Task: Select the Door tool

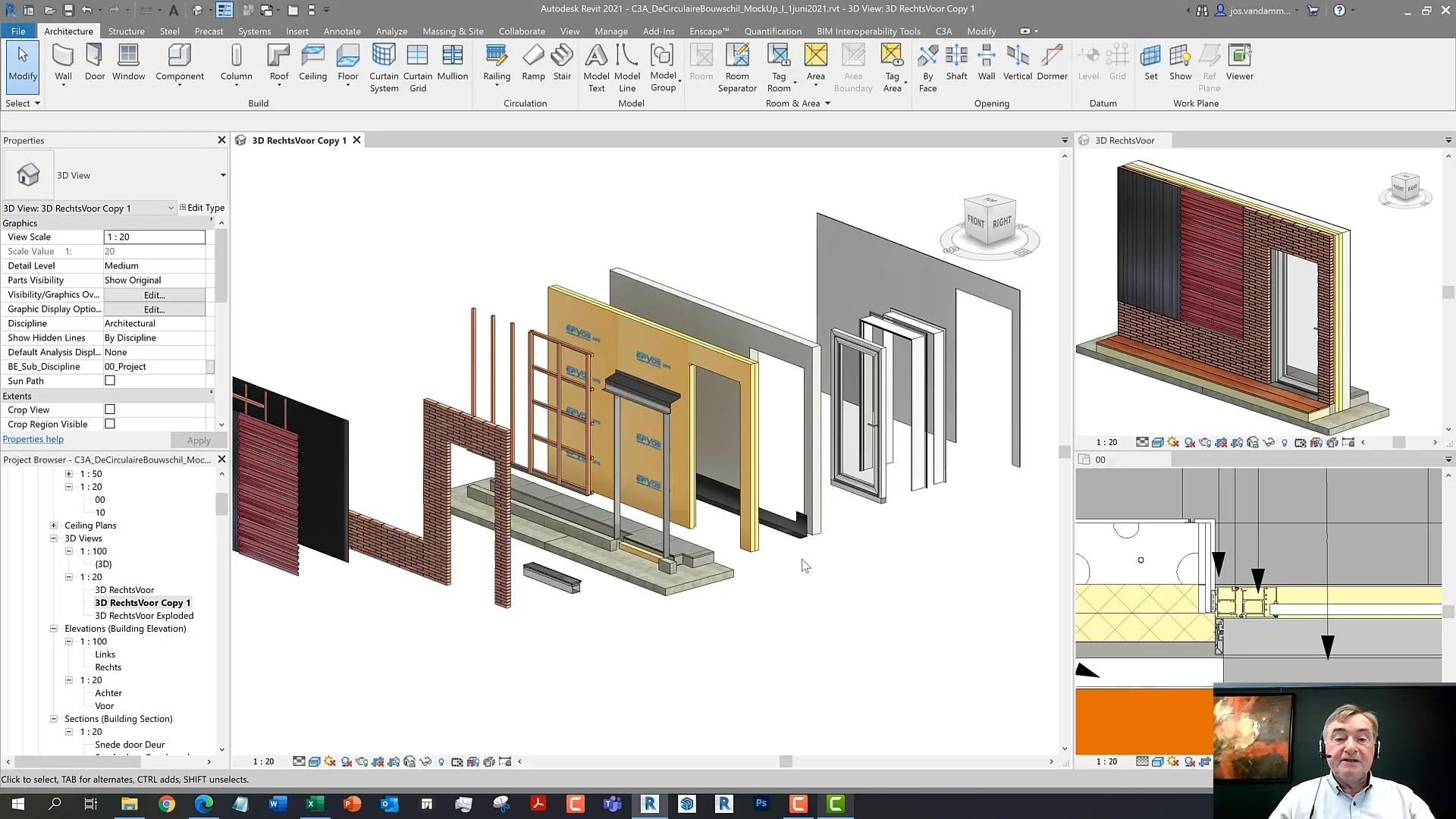Action: (x=95, y=62)
